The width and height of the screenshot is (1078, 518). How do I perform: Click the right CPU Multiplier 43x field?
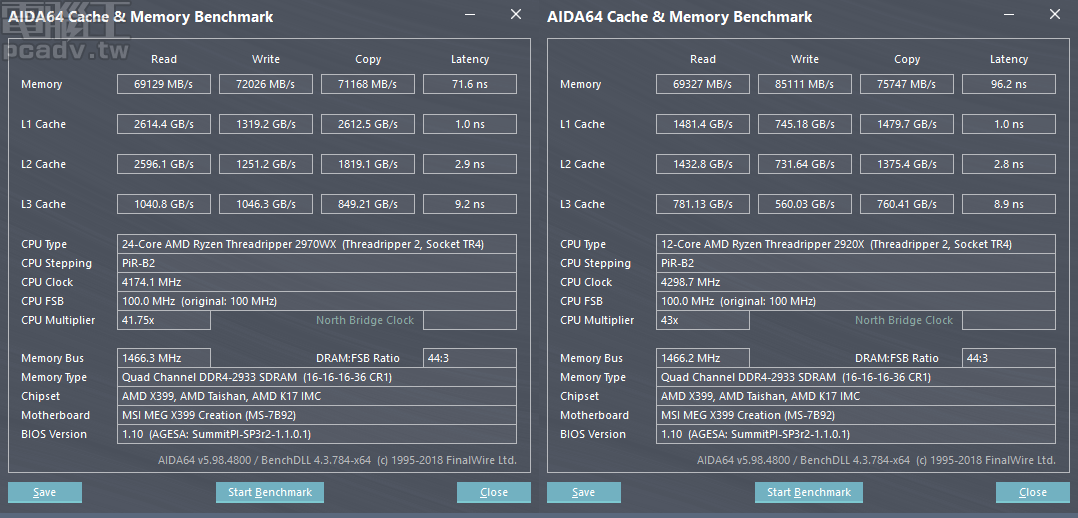click(x=703, y=320)
